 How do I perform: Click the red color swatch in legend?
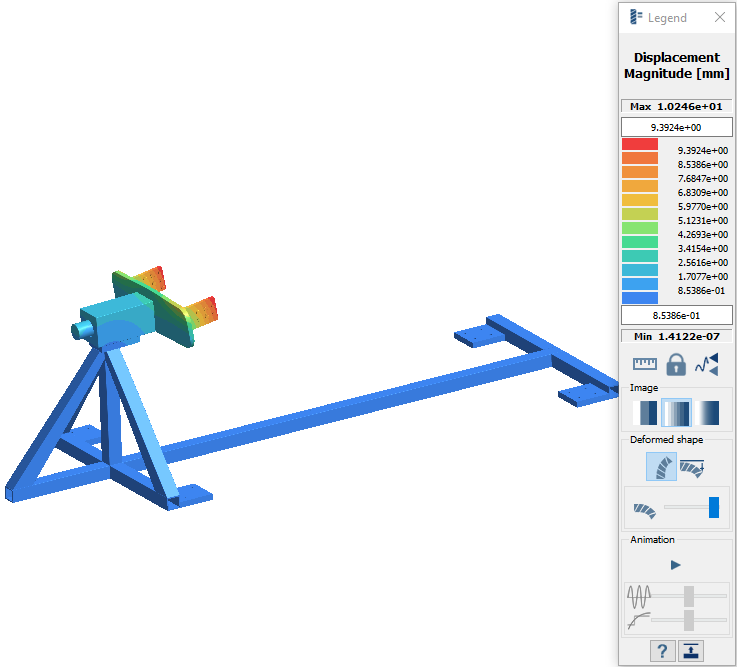tap(640, 145)
